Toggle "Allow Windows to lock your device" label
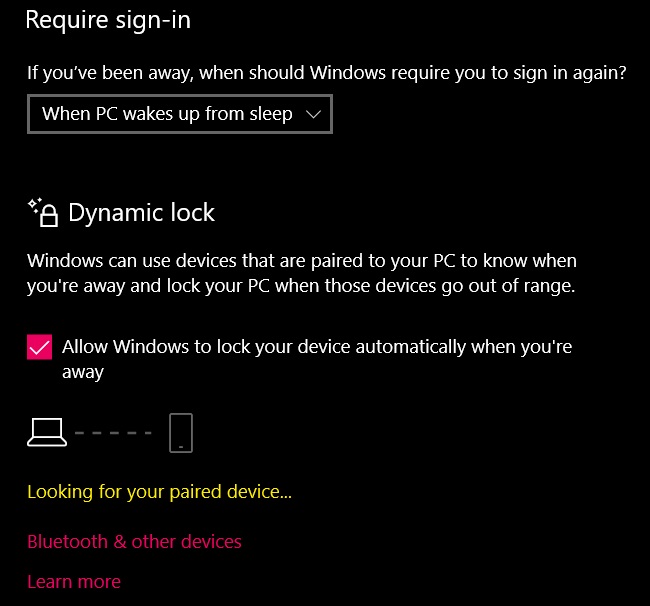 click(316, 348)
